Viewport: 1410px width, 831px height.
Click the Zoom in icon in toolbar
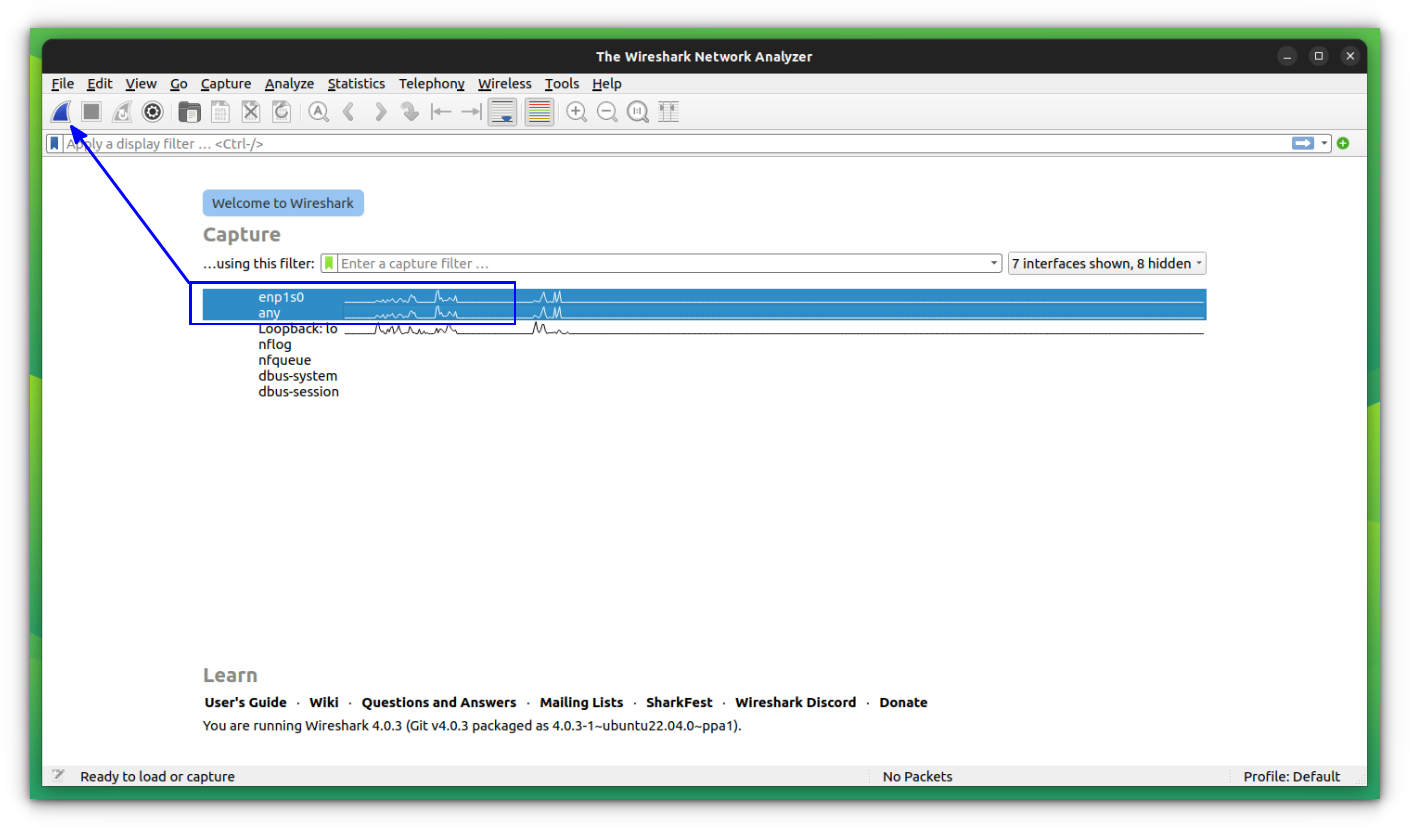coord(576,112)
